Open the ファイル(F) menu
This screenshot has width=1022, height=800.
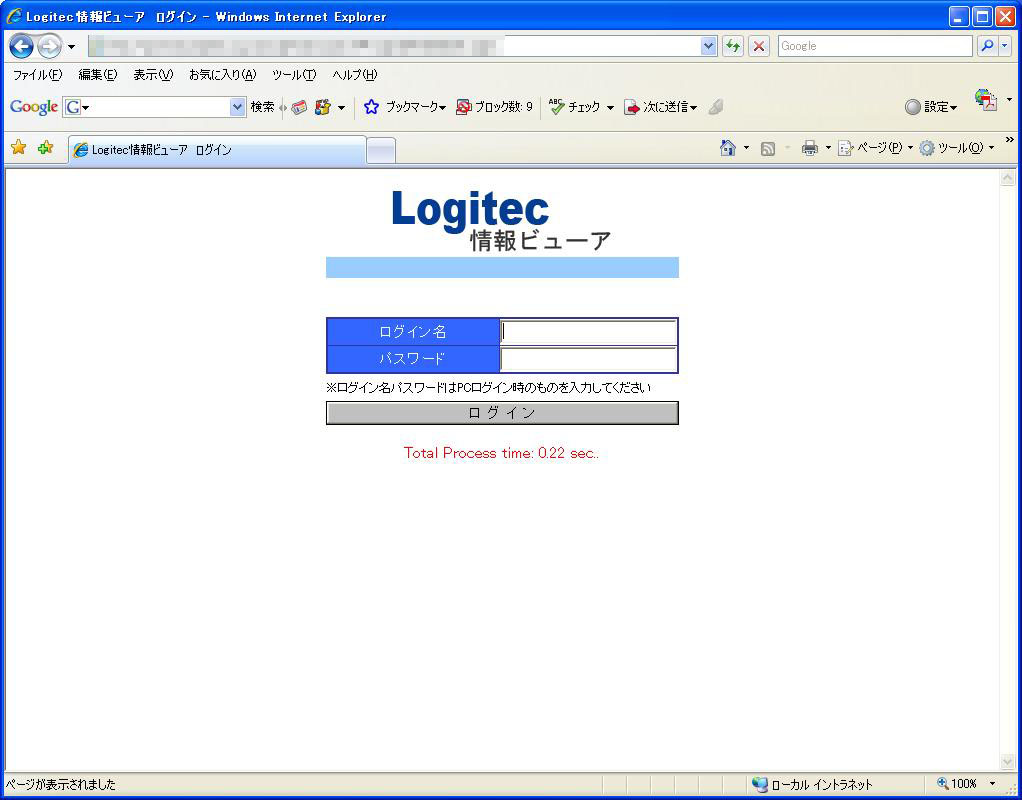point(38,75)
